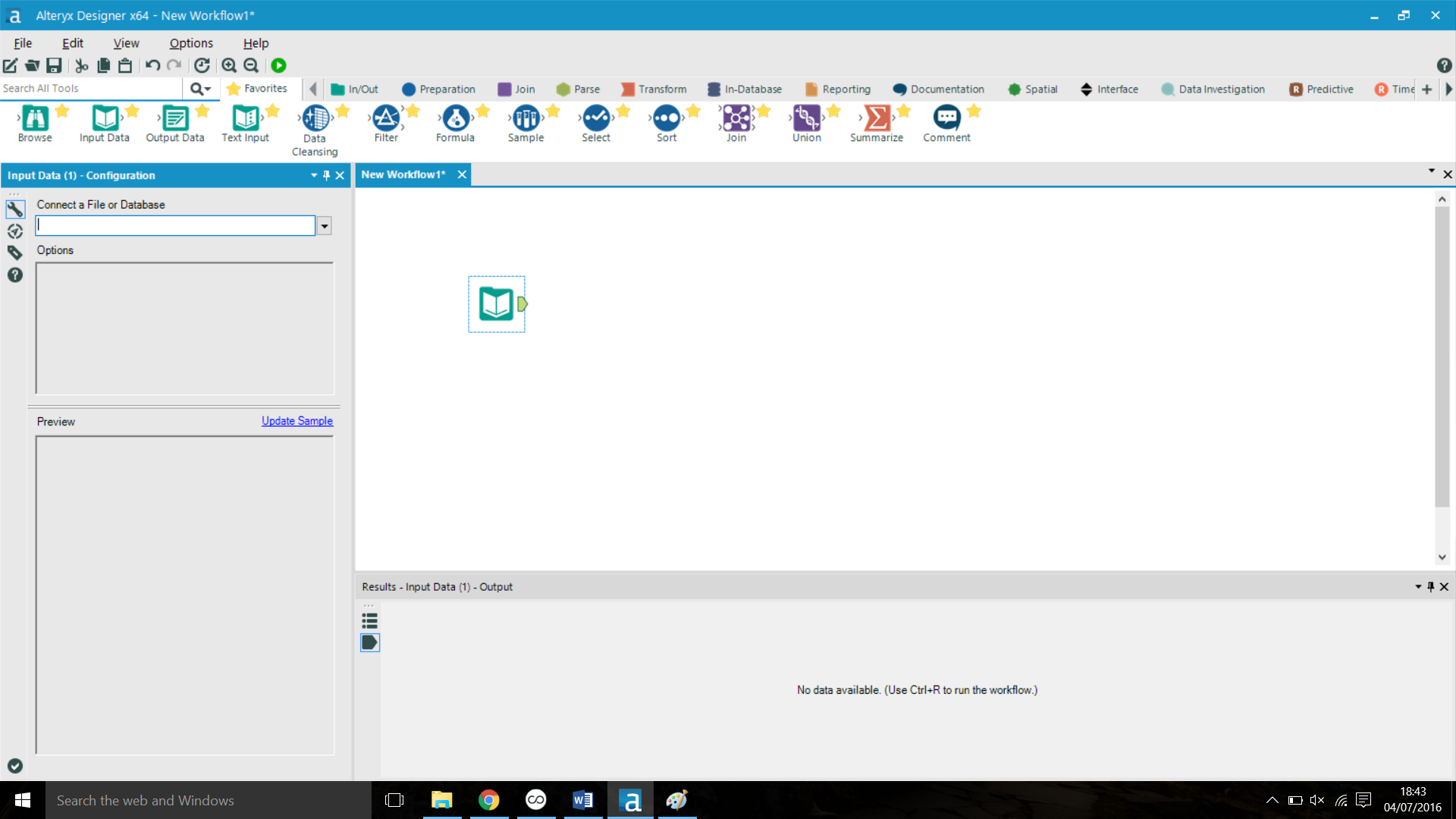This screenshot has width=1456, height=819.
Task: Click the Input Data tool on canvas
Action: (x=497, y=304)
